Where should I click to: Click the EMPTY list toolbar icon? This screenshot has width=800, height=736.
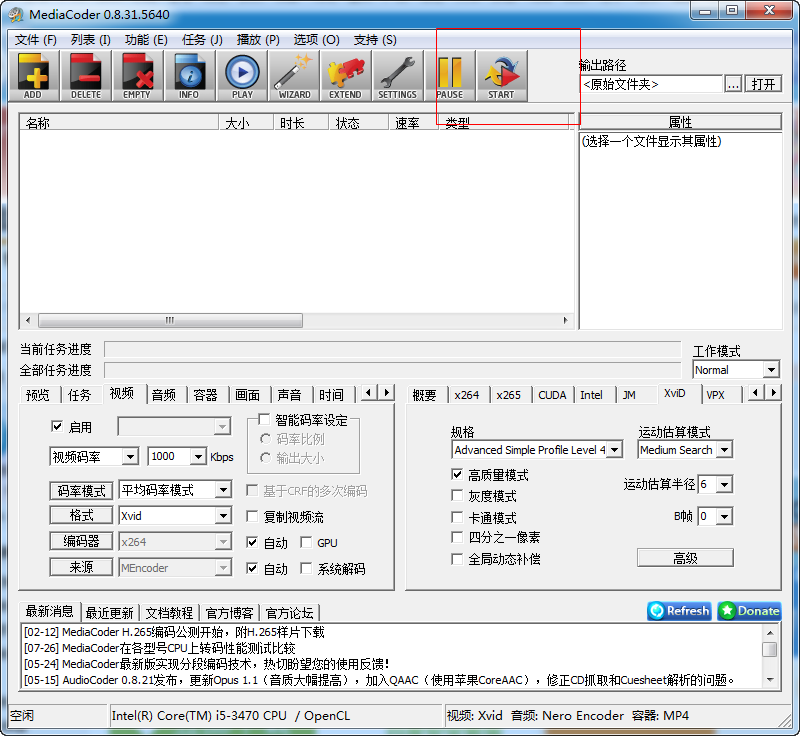coord(138,75)
